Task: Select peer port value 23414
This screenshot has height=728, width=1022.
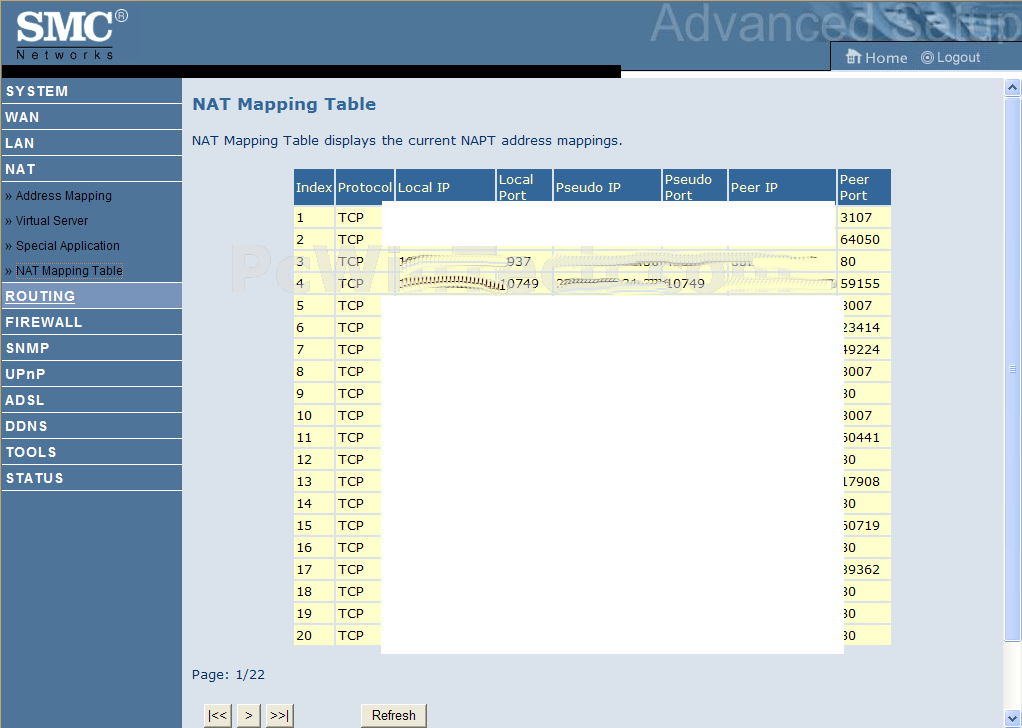Action: pyautogui.click(x=862, y=328)
